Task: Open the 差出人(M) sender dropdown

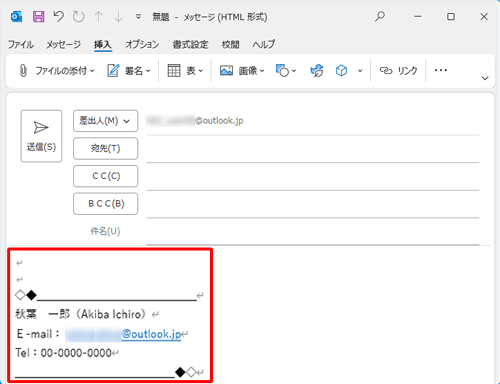Action: [105, 121]
